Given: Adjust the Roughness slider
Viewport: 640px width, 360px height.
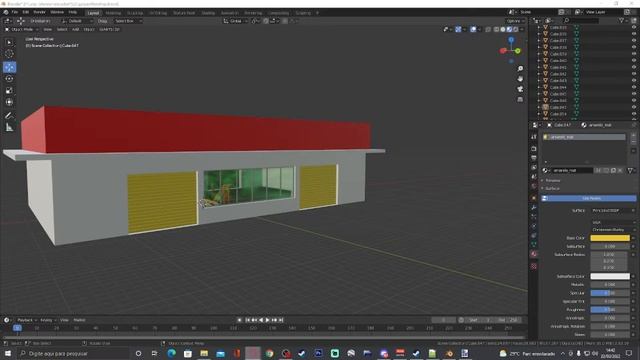Looking at the screenshot, I should point(609,310).
